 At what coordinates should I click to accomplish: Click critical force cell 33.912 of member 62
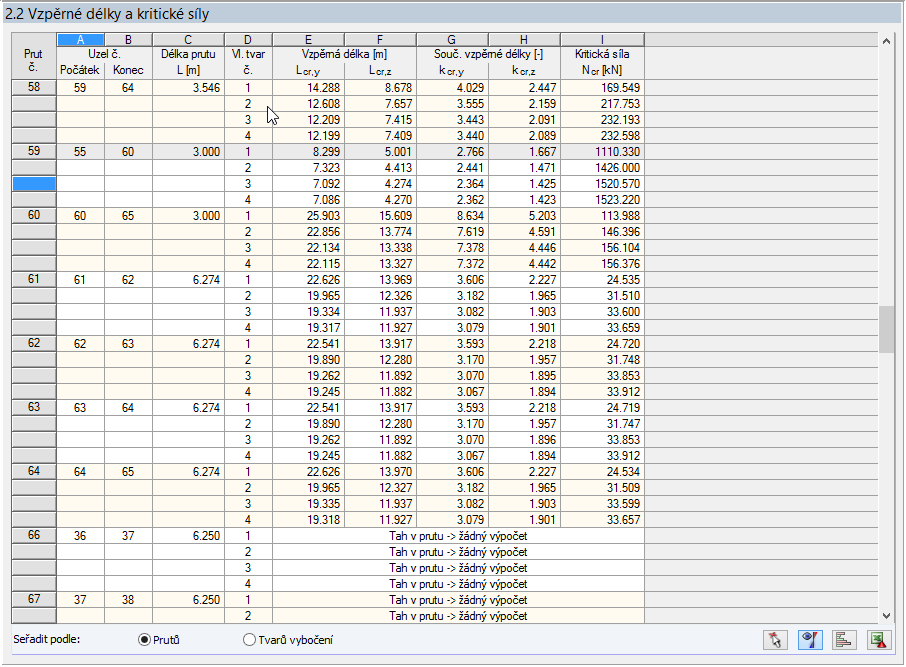click(602, 392)
